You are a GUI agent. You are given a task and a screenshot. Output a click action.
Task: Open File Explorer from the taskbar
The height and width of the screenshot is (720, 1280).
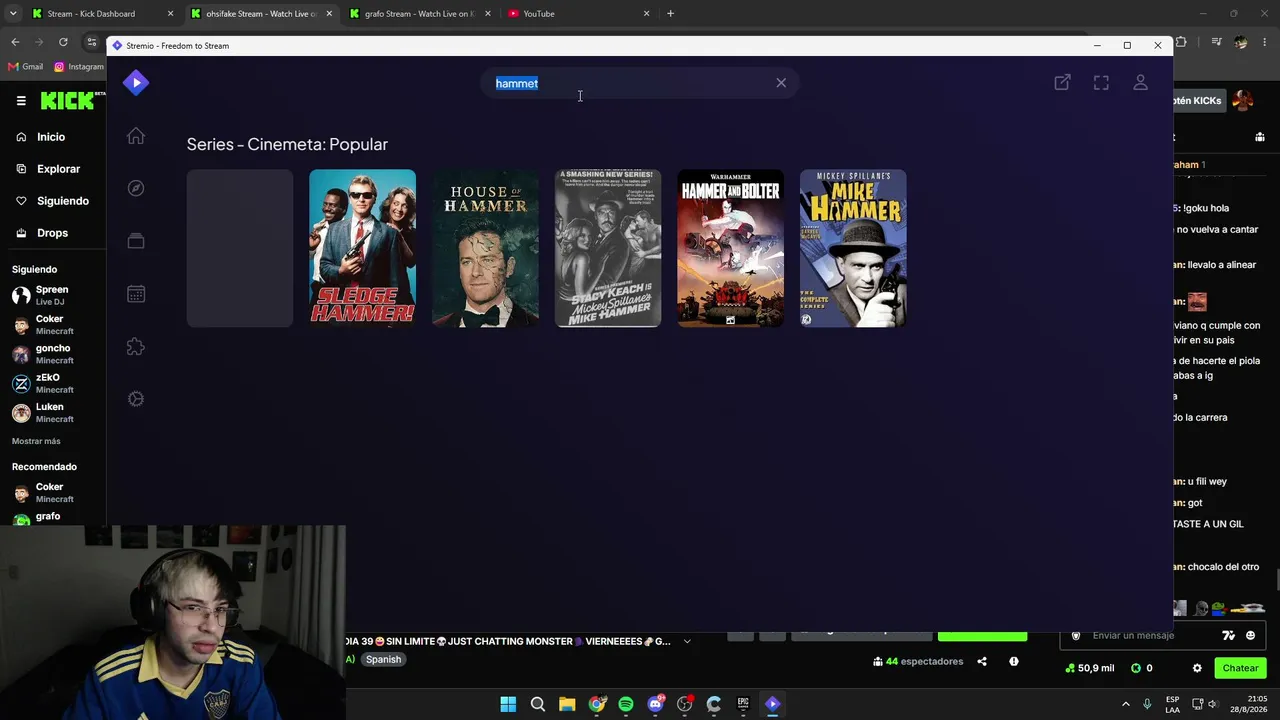pos(567,704)
